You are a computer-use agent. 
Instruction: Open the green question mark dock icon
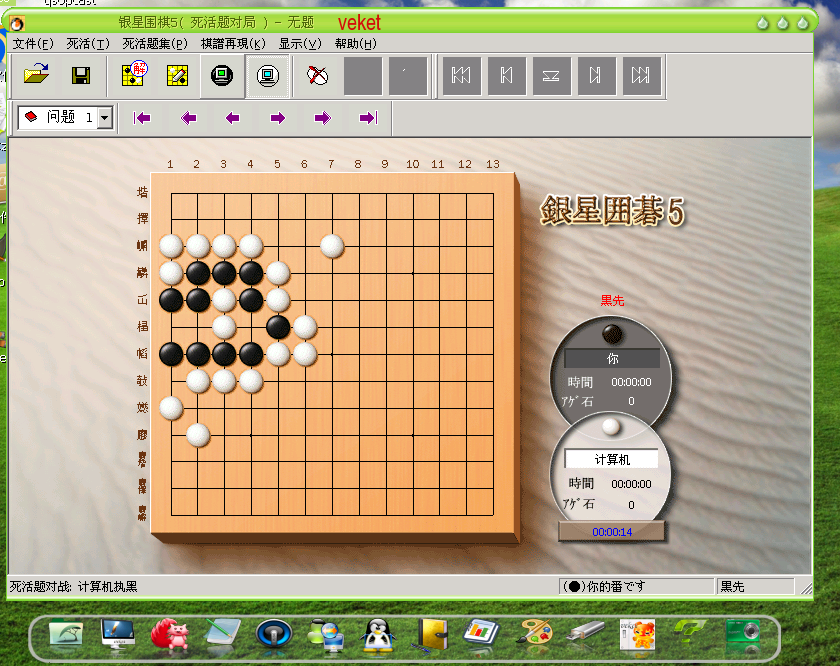690,632
